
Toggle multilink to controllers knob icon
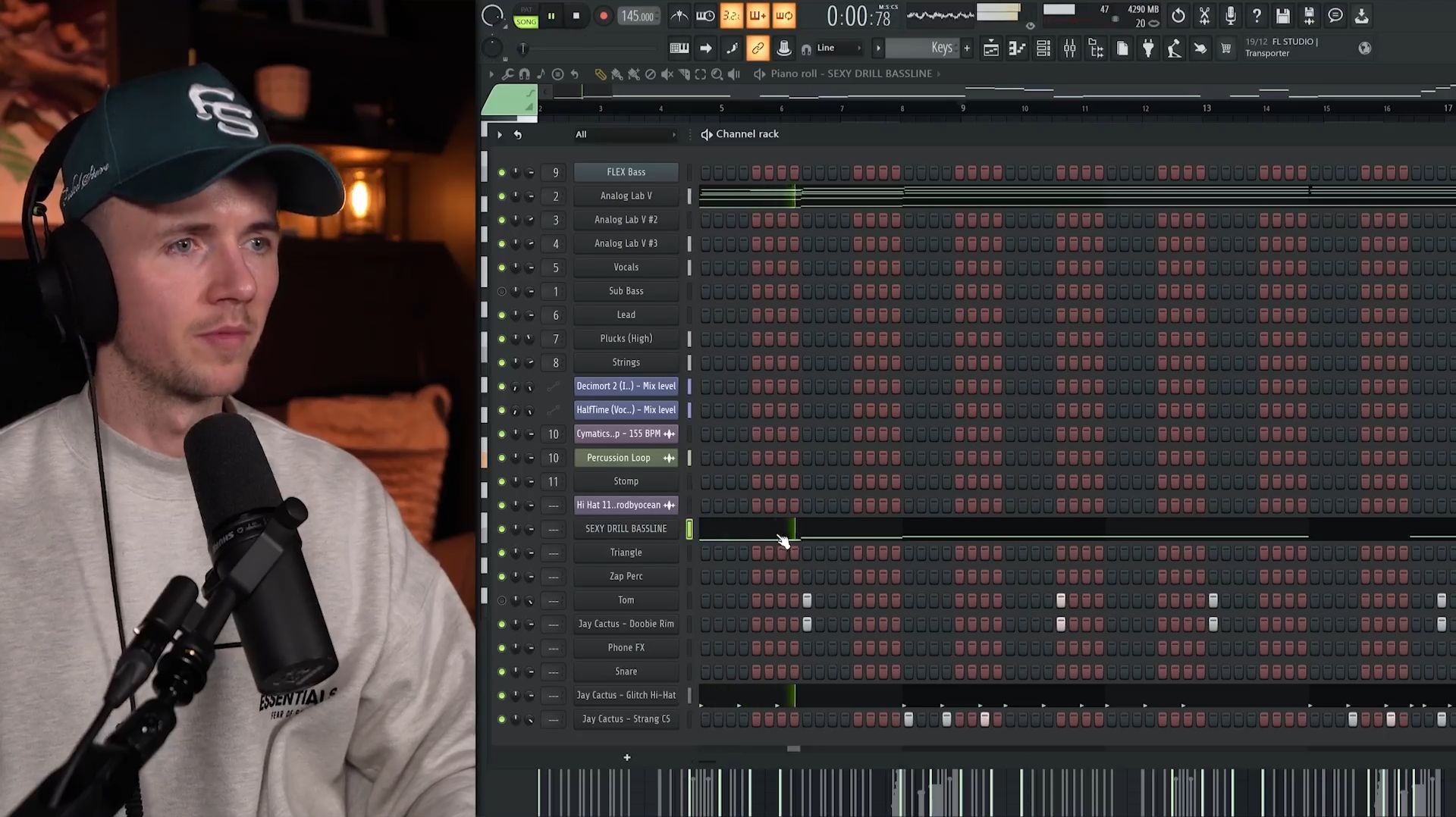point(784,49)
